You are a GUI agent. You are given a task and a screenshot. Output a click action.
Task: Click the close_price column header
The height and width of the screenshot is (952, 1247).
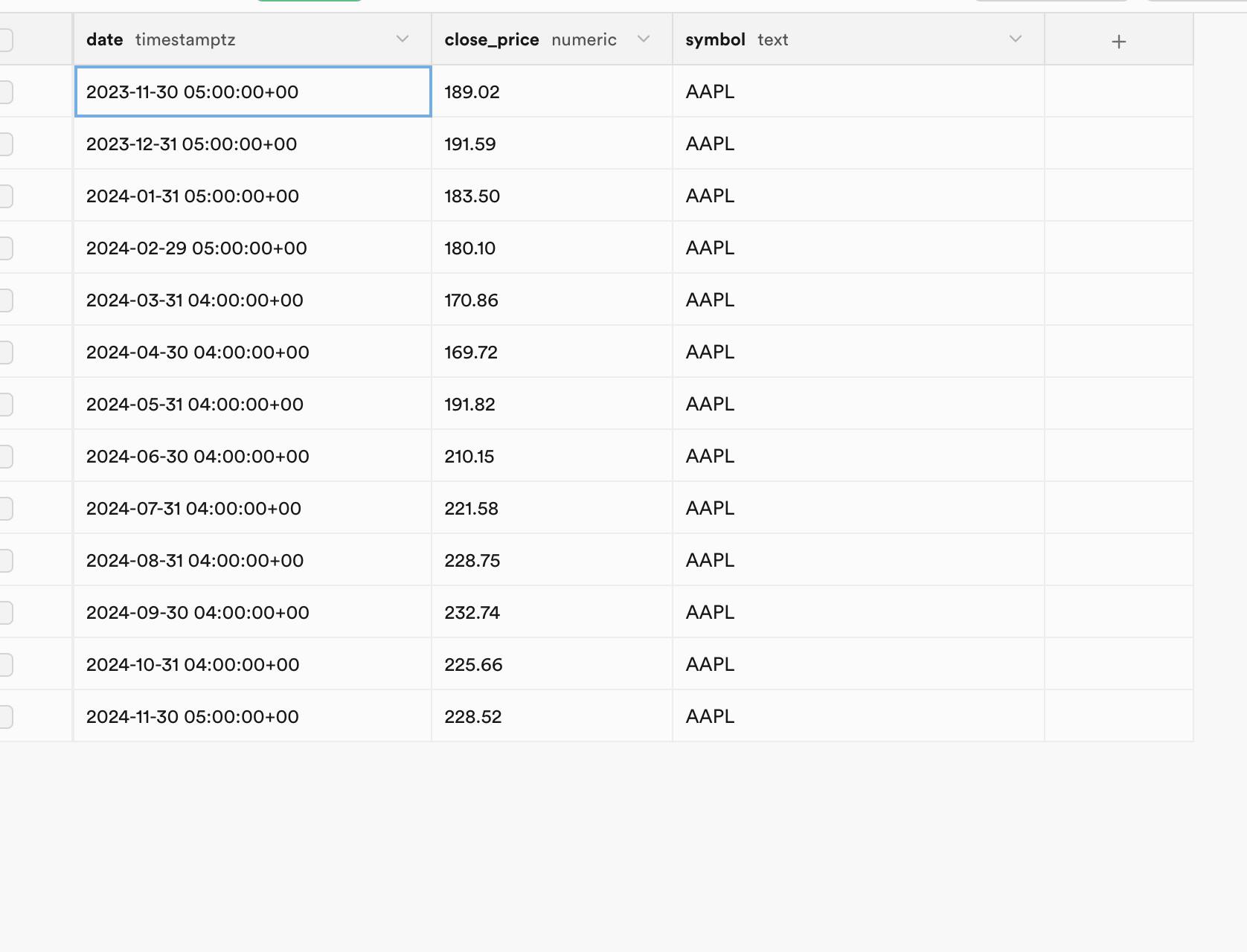pos(492,40)
